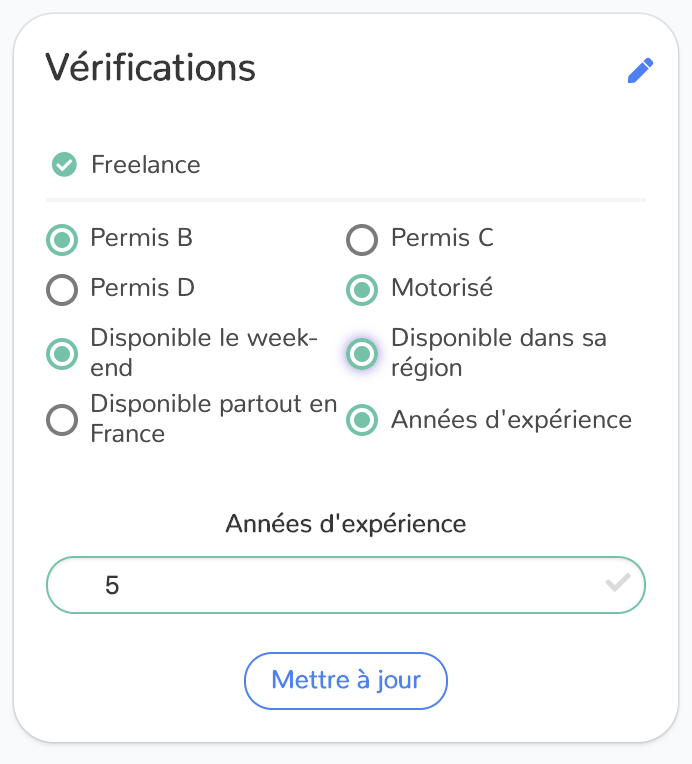Toggle the Motorisé radio button

[x=362, y=290]
